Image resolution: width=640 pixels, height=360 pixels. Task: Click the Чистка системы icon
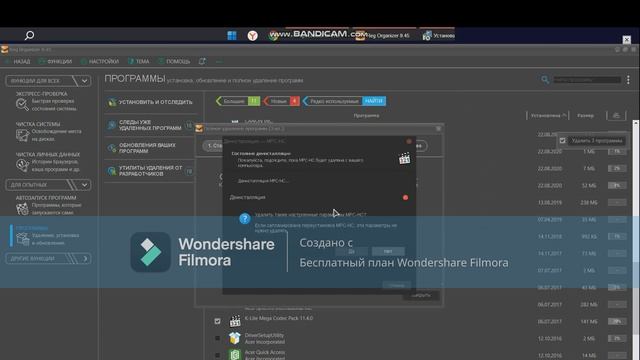click(22, 135)
